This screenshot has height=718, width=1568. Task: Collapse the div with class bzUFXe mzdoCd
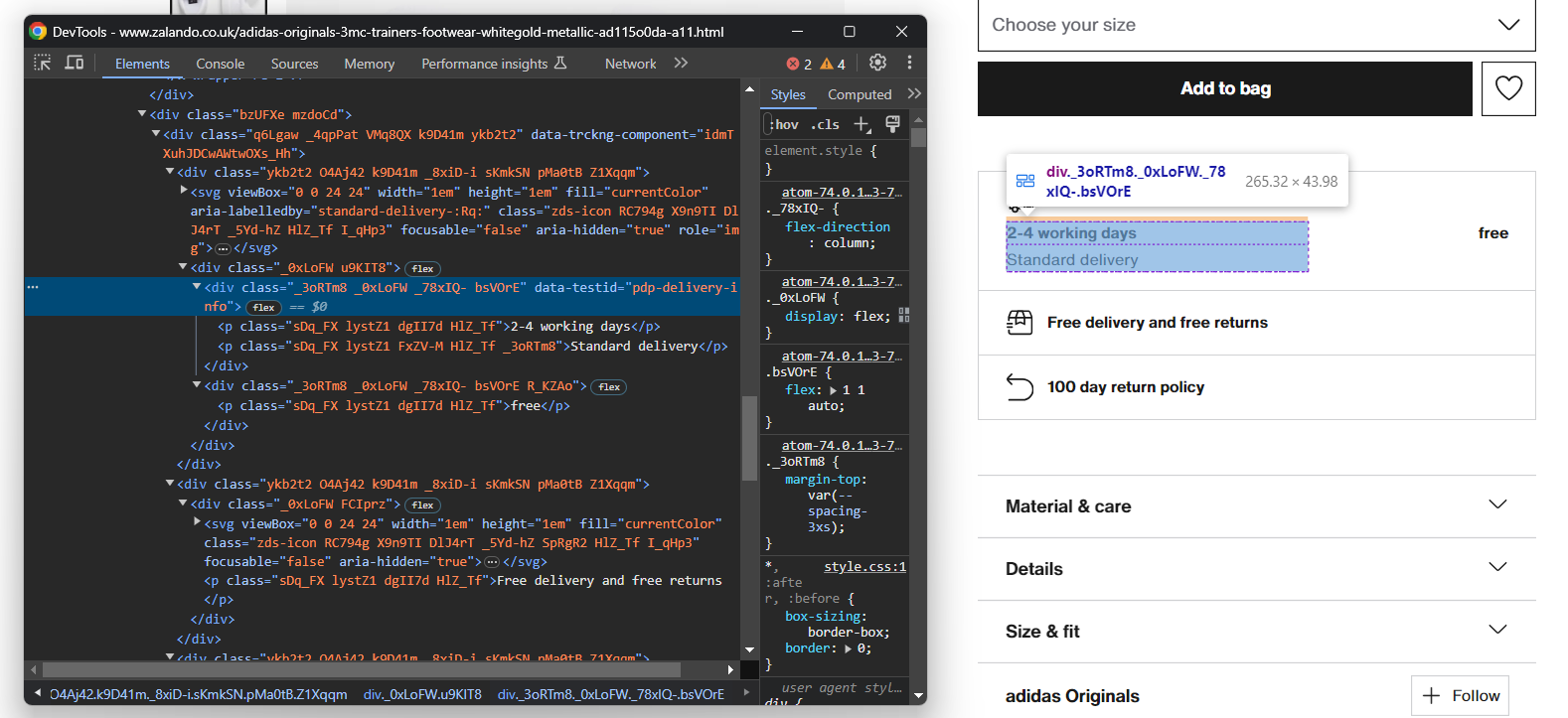click(x=142, y=114)
